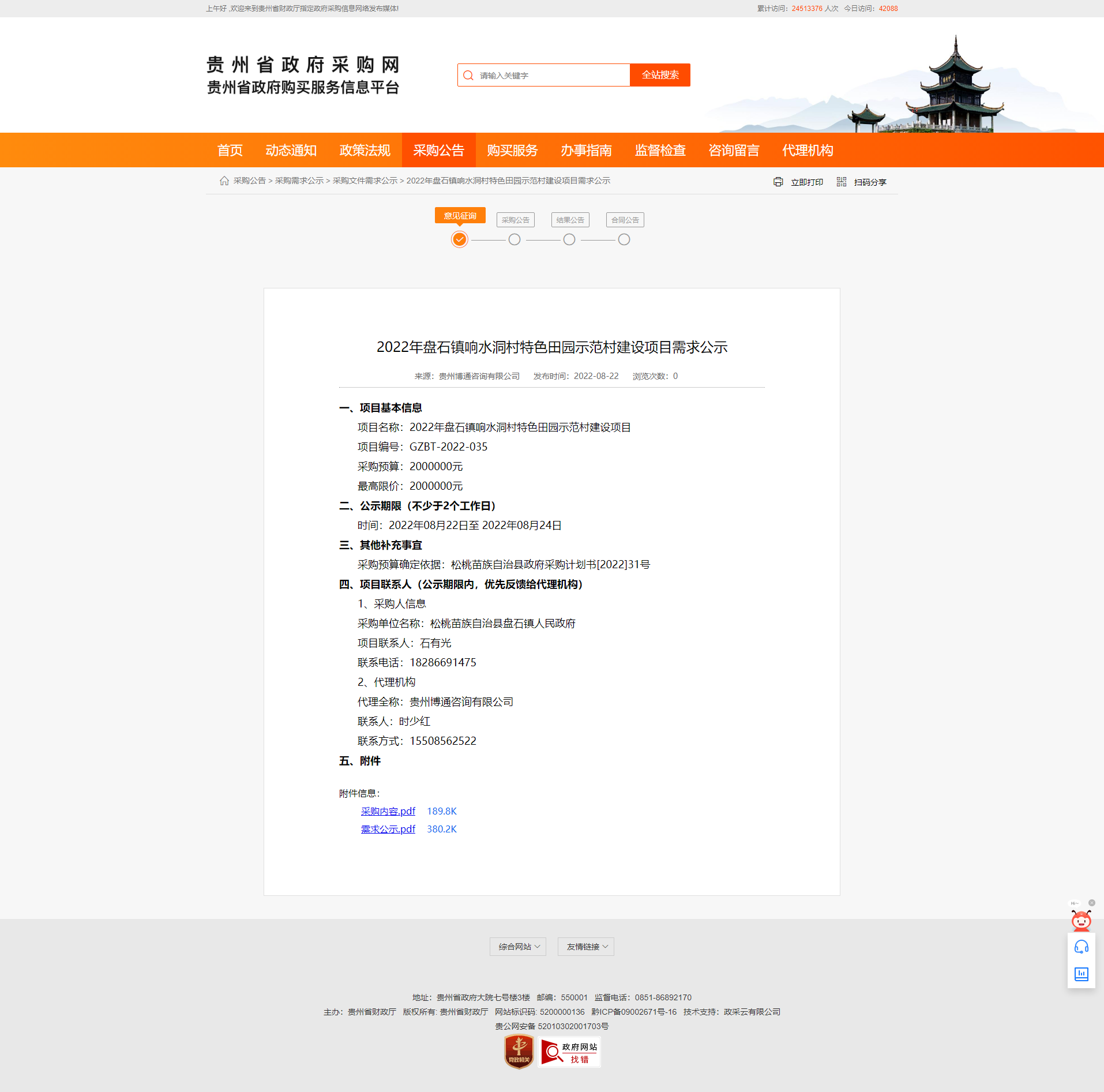Screen dimensions: 1104x1092
Task: Click 采购公告 breadcrumb link
Action: (x=250, y=181)
